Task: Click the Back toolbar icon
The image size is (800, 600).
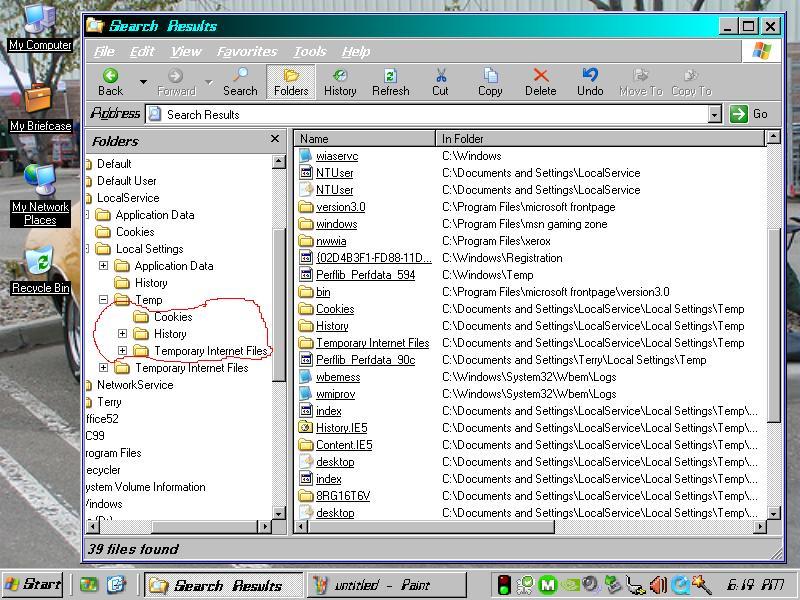Action: (111, 76)
